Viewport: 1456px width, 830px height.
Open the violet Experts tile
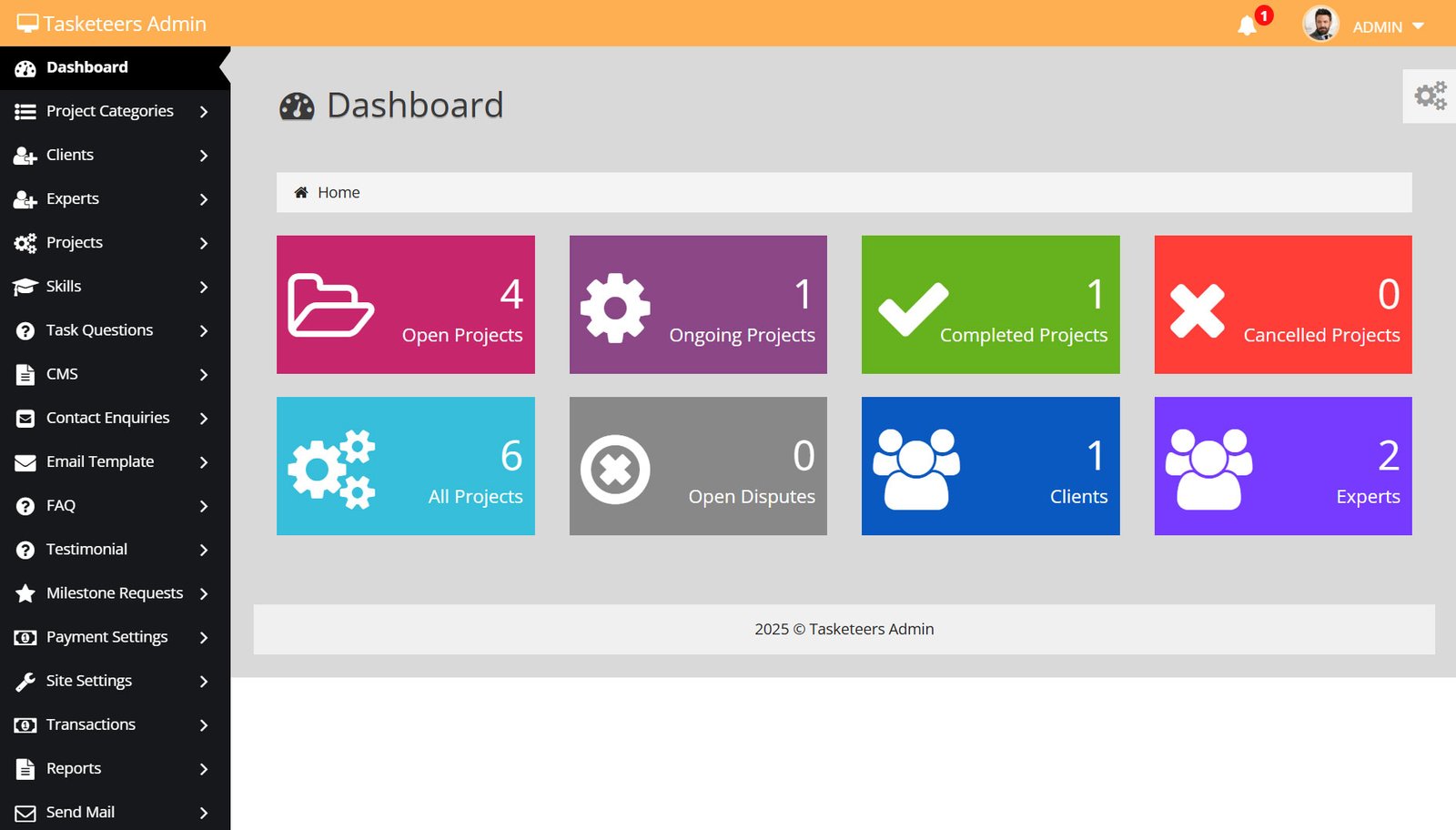click(1283, 466)
